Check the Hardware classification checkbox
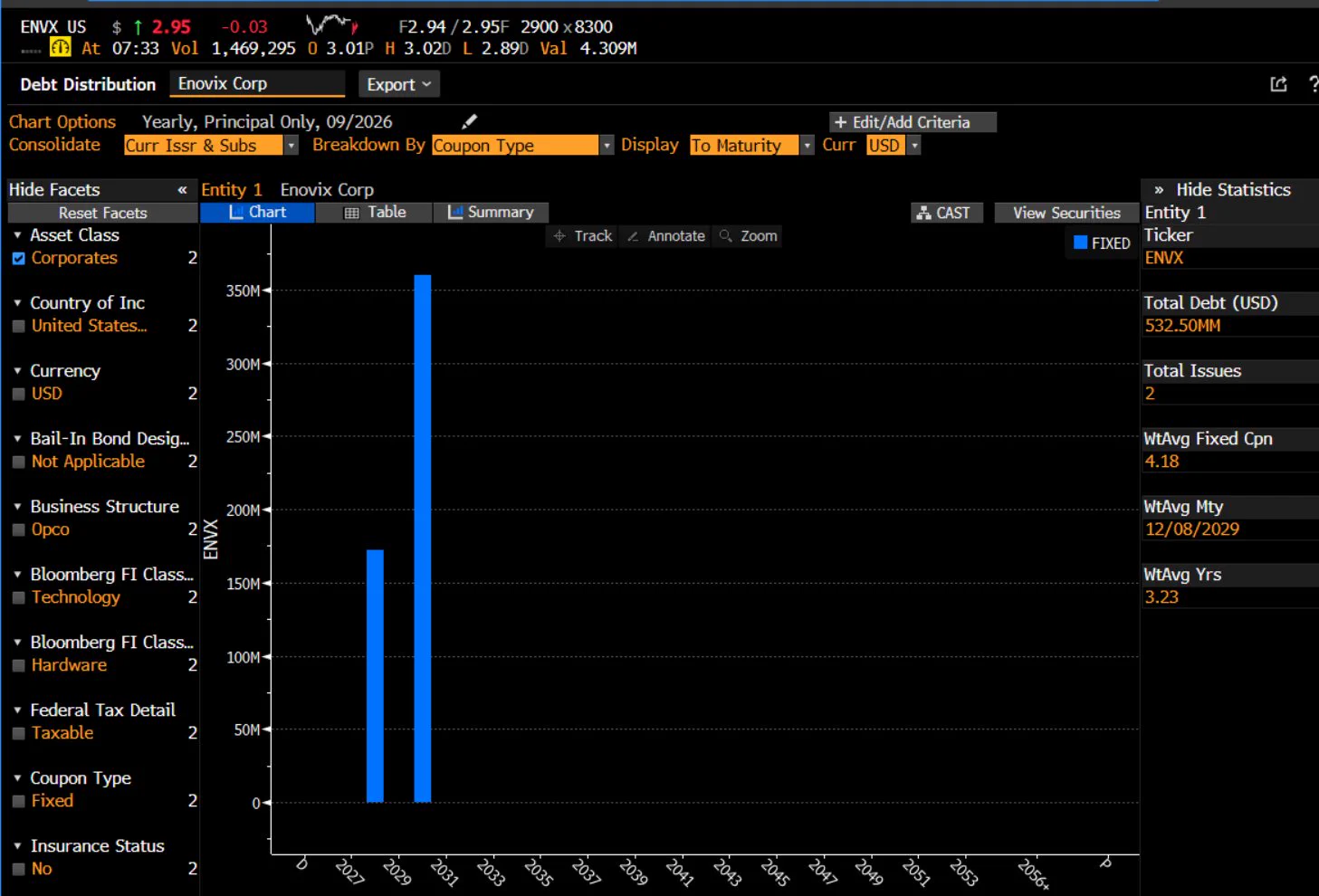 point(18,665)
